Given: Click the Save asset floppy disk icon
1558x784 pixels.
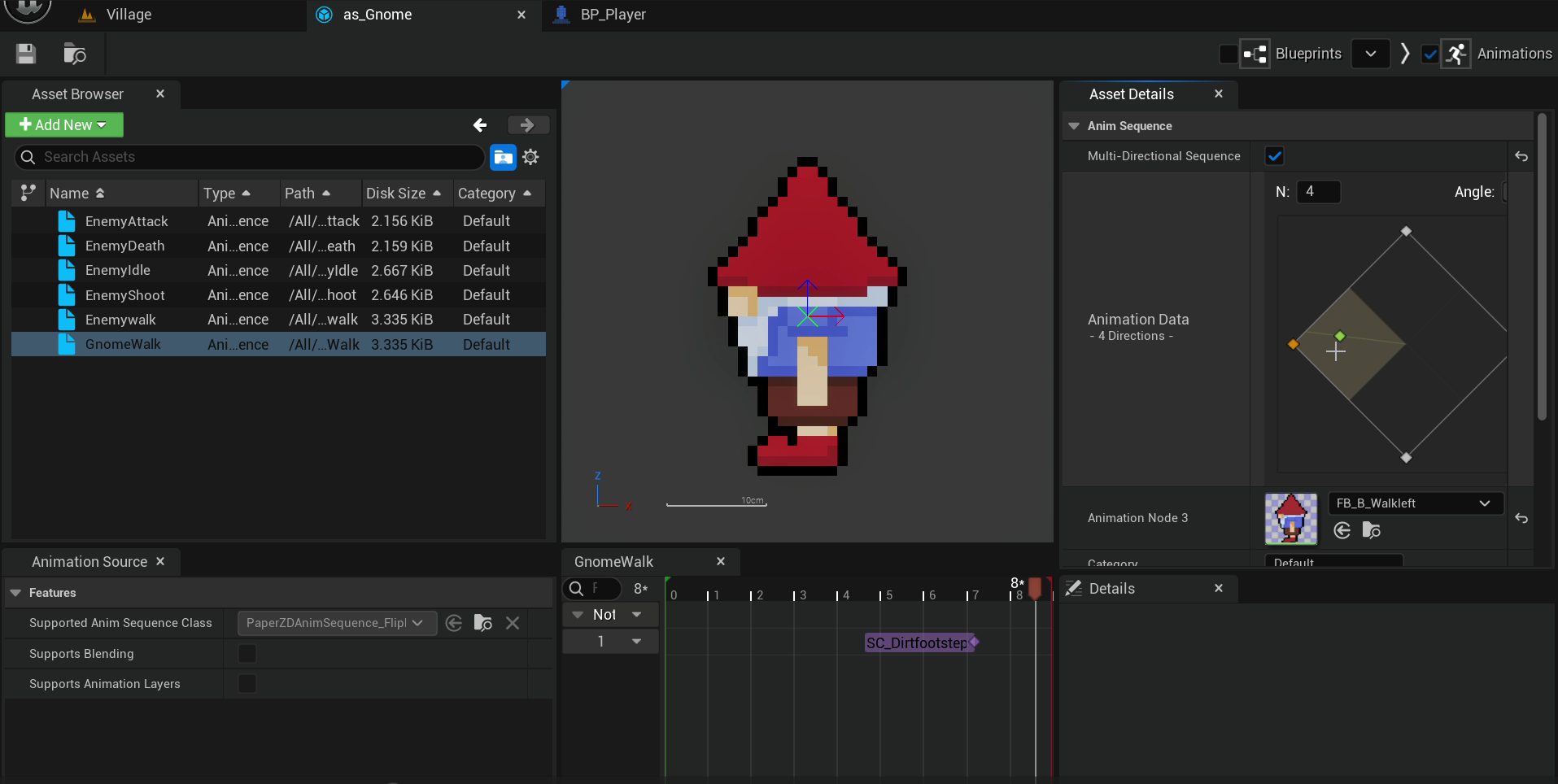Looking at the screenshot, I should tap(26, 54).
